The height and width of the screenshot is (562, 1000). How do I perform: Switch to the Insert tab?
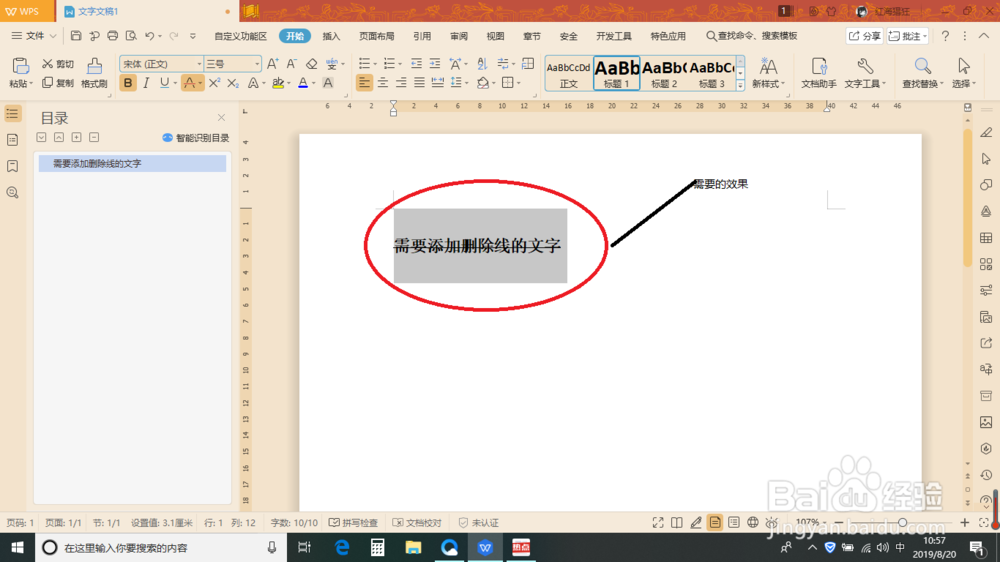pos(331,36)
